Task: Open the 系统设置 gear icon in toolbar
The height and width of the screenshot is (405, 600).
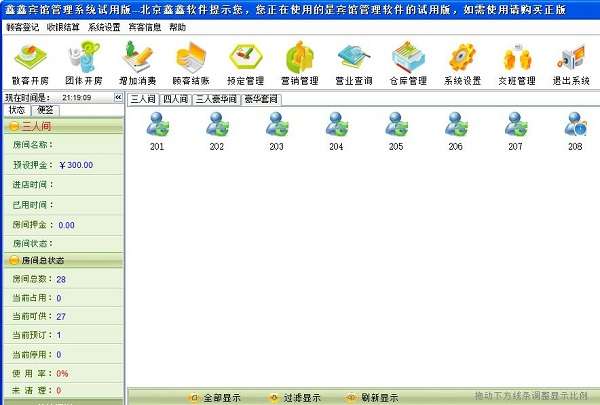Action: click(x=462, y=64)
